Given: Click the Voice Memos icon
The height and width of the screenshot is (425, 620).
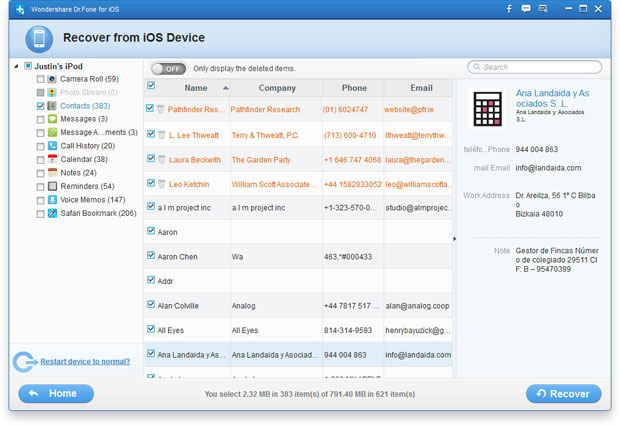Looking at the screenshot, I should (x=52, y=200).
